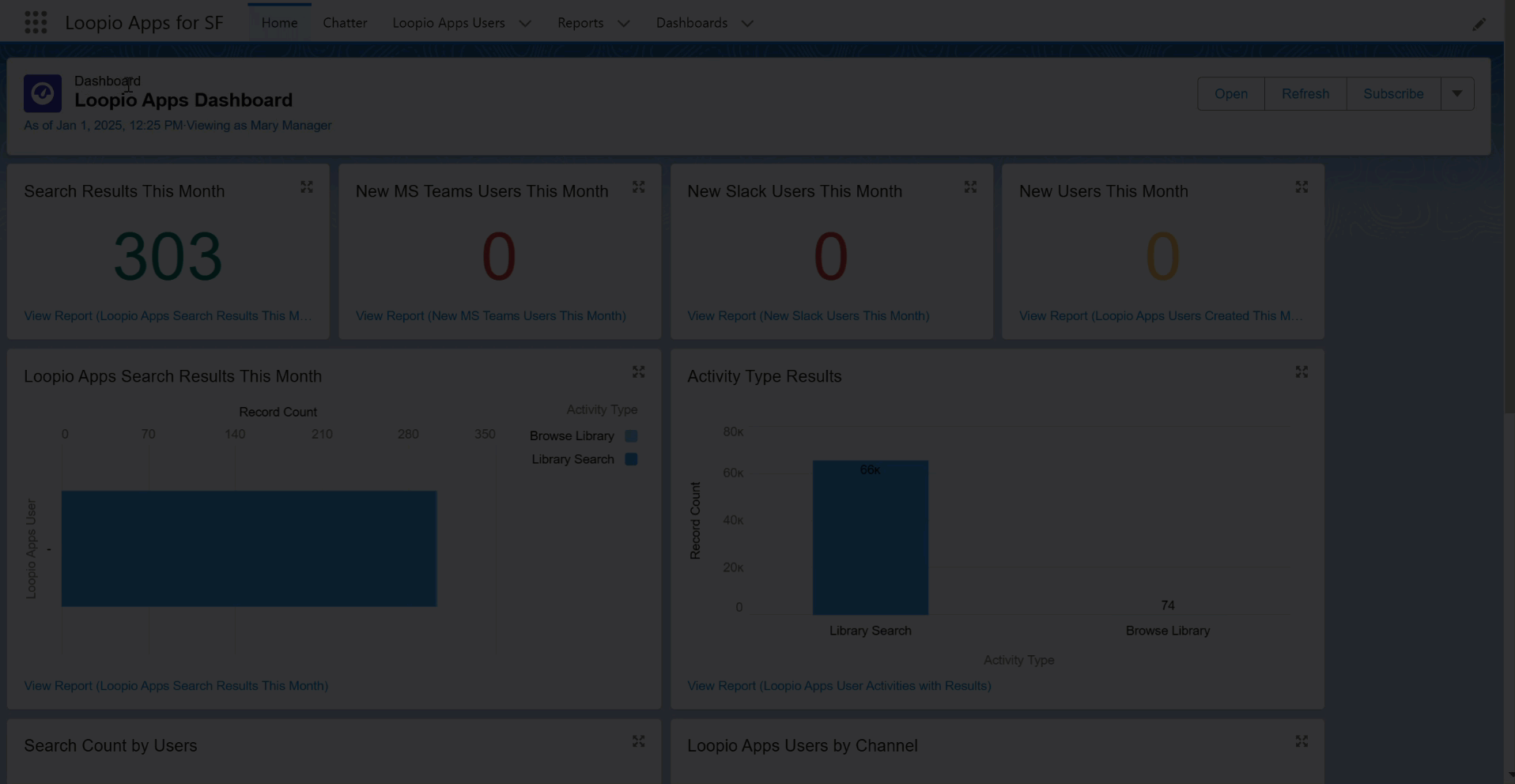Click the Open button
The image size is (1515, 784).
(x=1231, y=93)
